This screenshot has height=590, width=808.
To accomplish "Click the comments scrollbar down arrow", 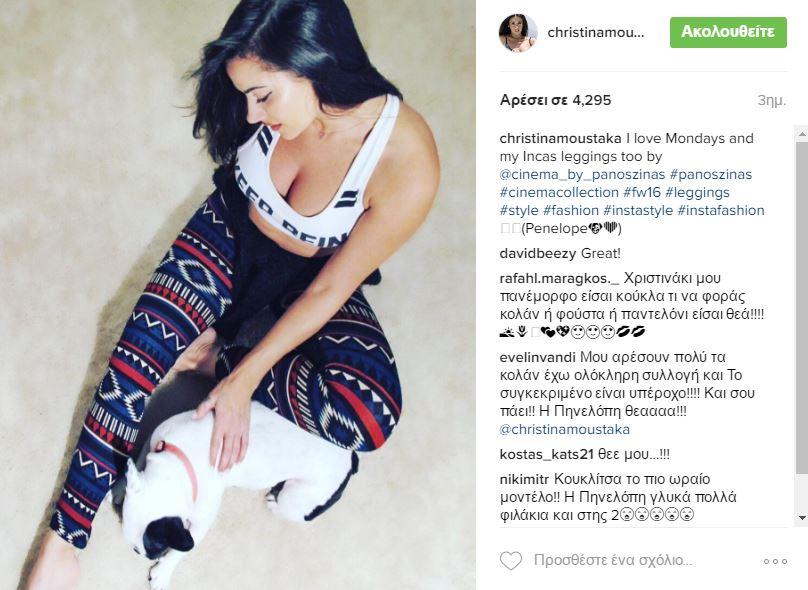I will pyautogui.click(x=802, y=517).
